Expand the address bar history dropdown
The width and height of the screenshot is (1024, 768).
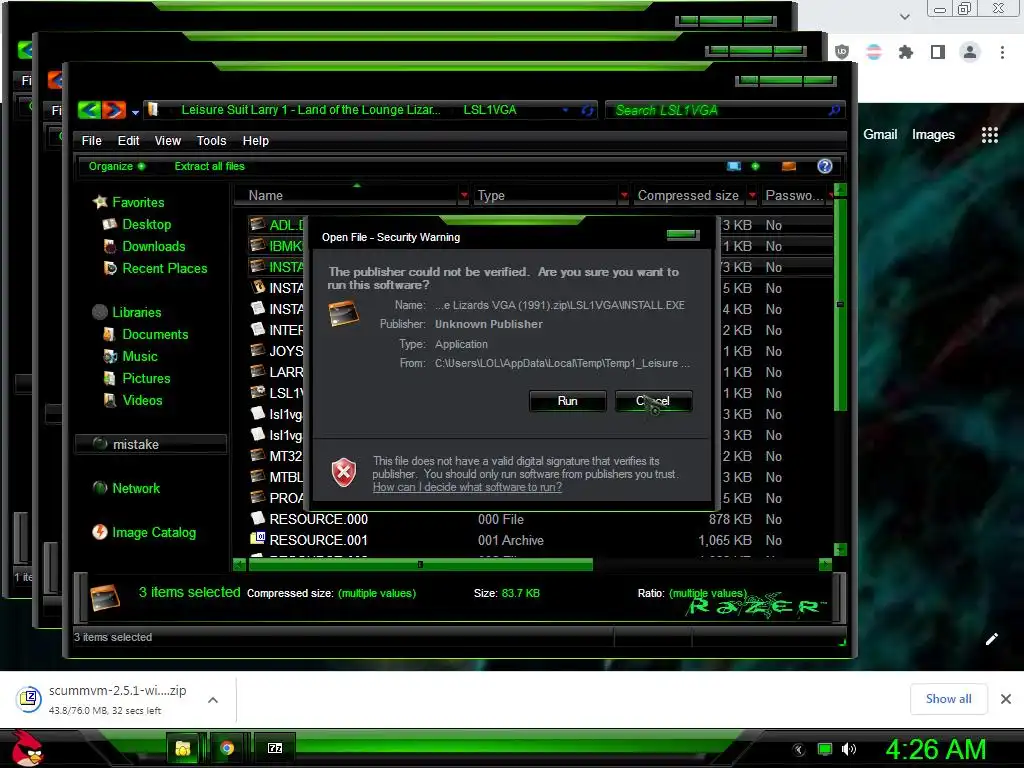(565, 110)
